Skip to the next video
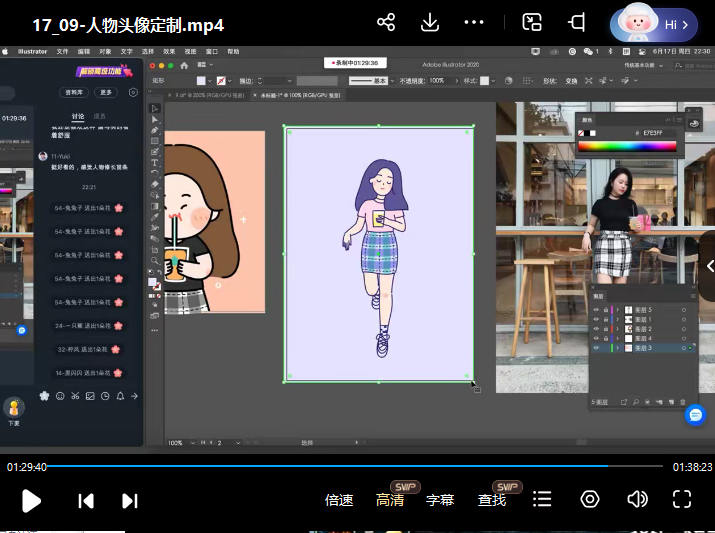715x533 pixels. [130, 500]
